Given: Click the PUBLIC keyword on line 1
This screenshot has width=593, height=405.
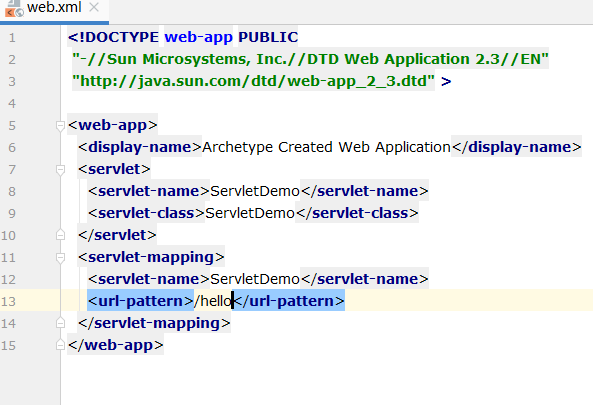Looking at the screenshot, I should click(268, 37).
